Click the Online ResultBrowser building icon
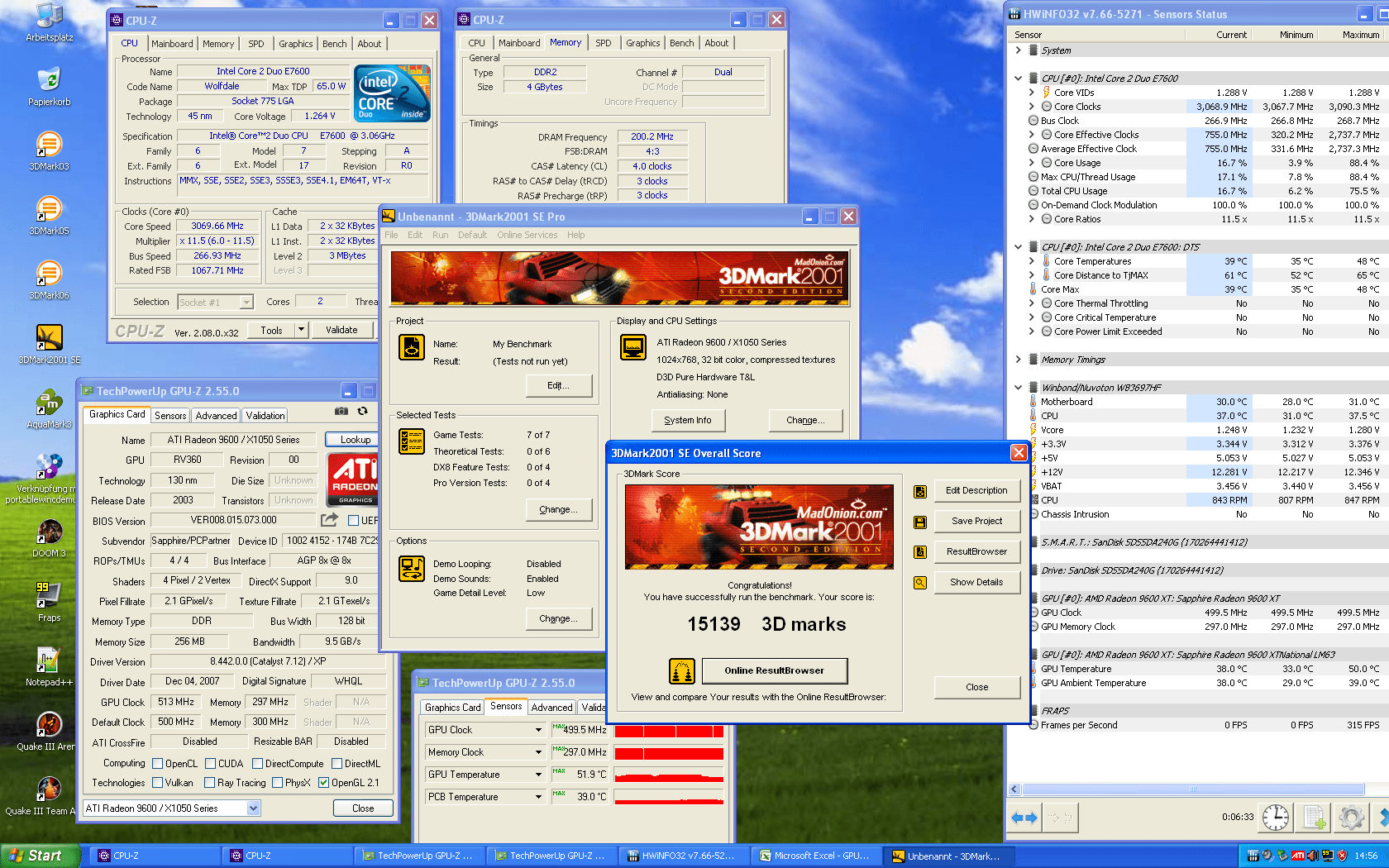The width and height of the screenshot is (1389, 868). point(682,671)
